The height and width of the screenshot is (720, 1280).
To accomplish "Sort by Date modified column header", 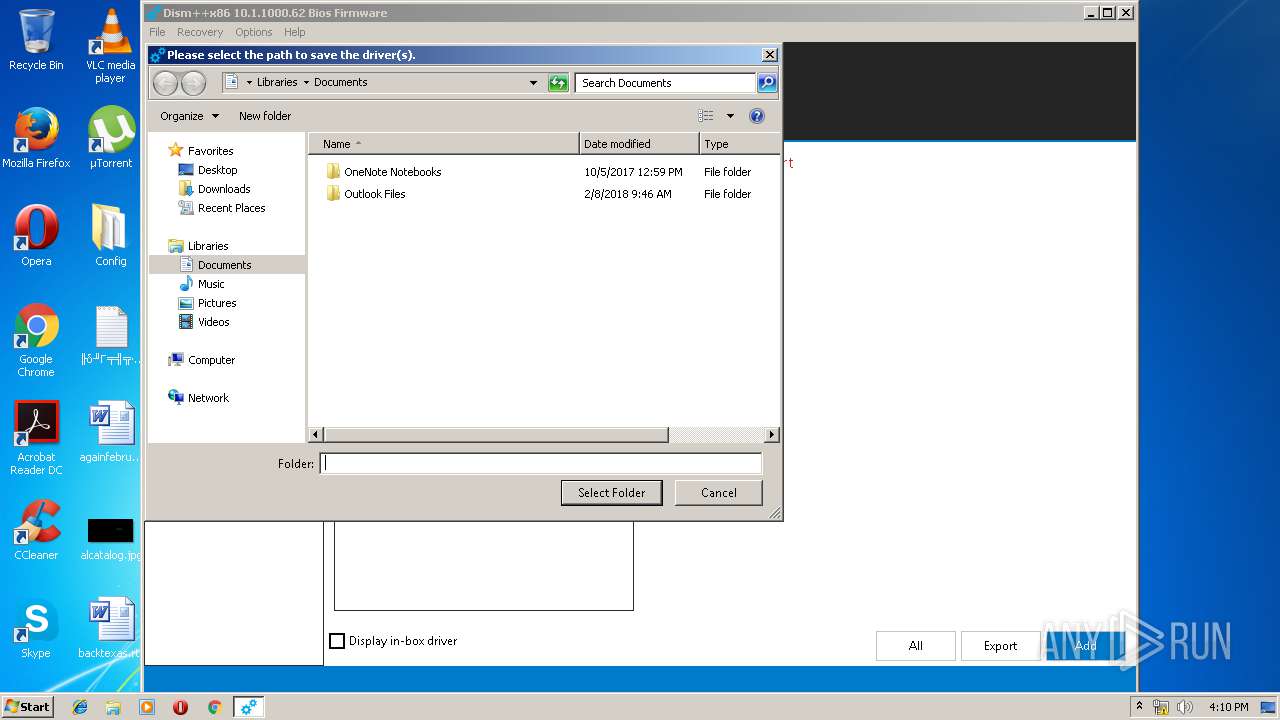I will click(x=639, y=144).
